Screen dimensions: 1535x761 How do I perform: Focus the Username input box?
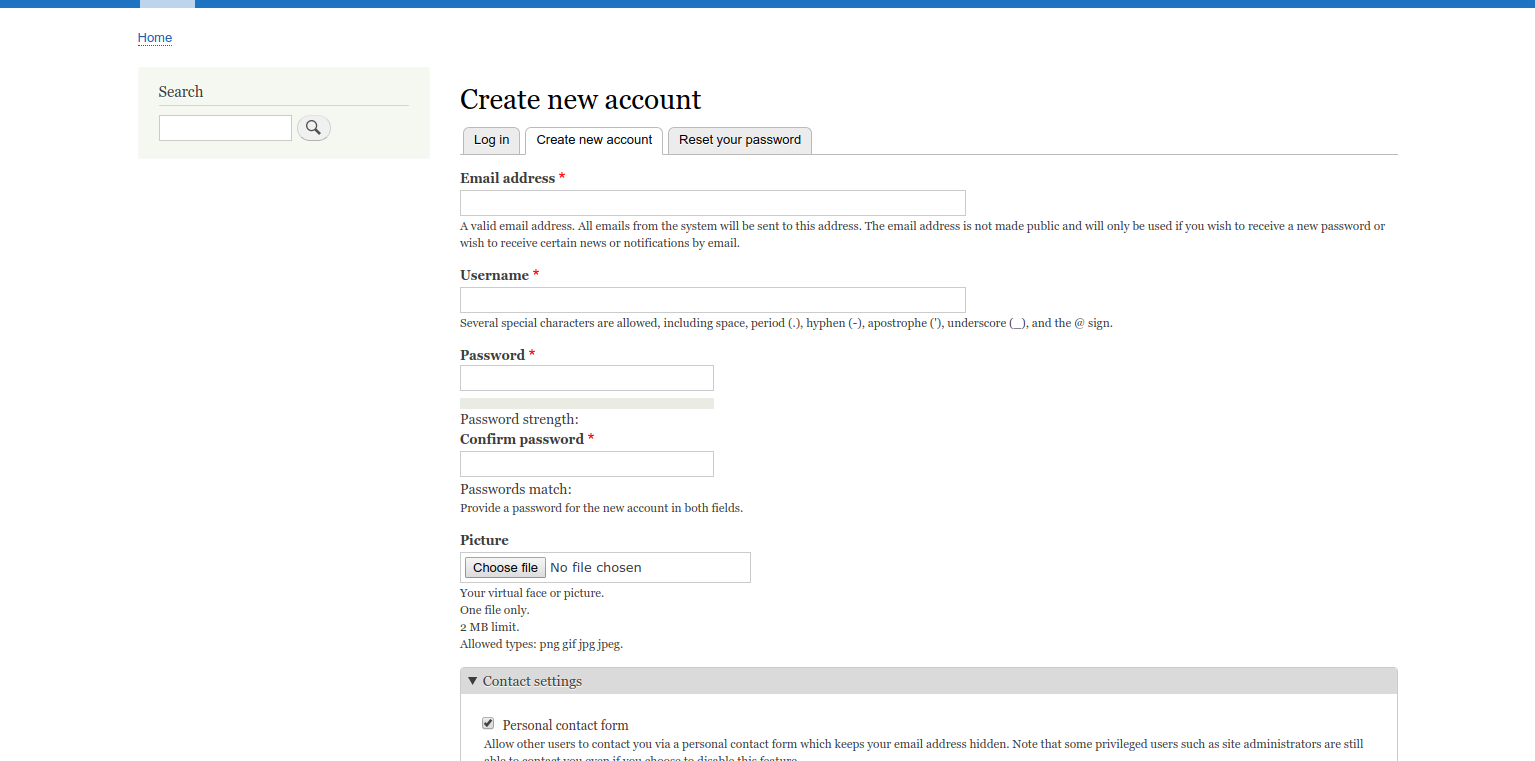(x=712, y=299)
